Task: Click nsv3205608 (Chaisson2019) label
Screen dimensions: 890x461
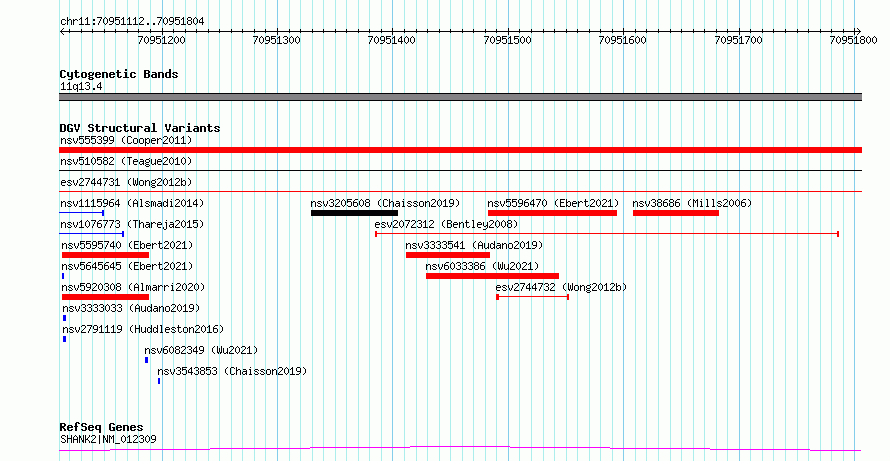Action: (385, 203)
